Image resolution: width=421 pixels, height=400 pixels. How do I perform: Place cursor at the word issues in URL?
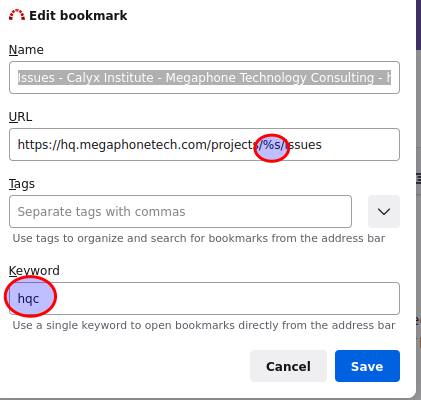tap(304, 145)
